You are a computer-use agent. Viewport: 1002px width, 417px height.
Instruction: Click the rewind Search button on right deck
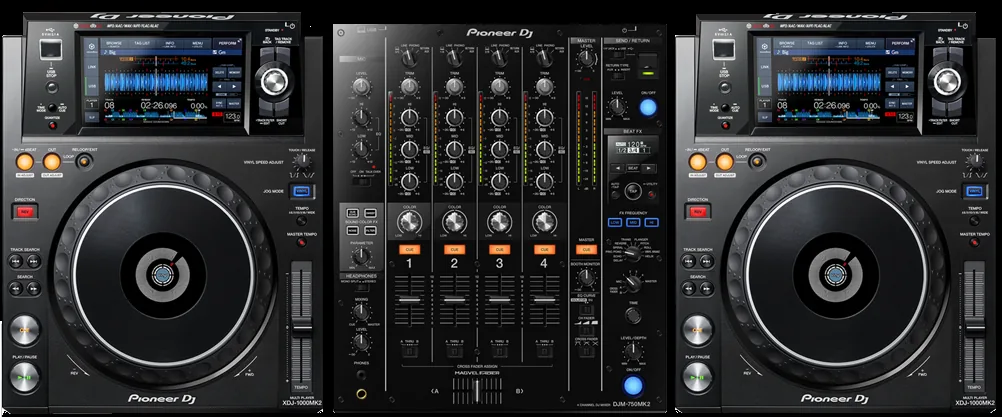point(688,289)
